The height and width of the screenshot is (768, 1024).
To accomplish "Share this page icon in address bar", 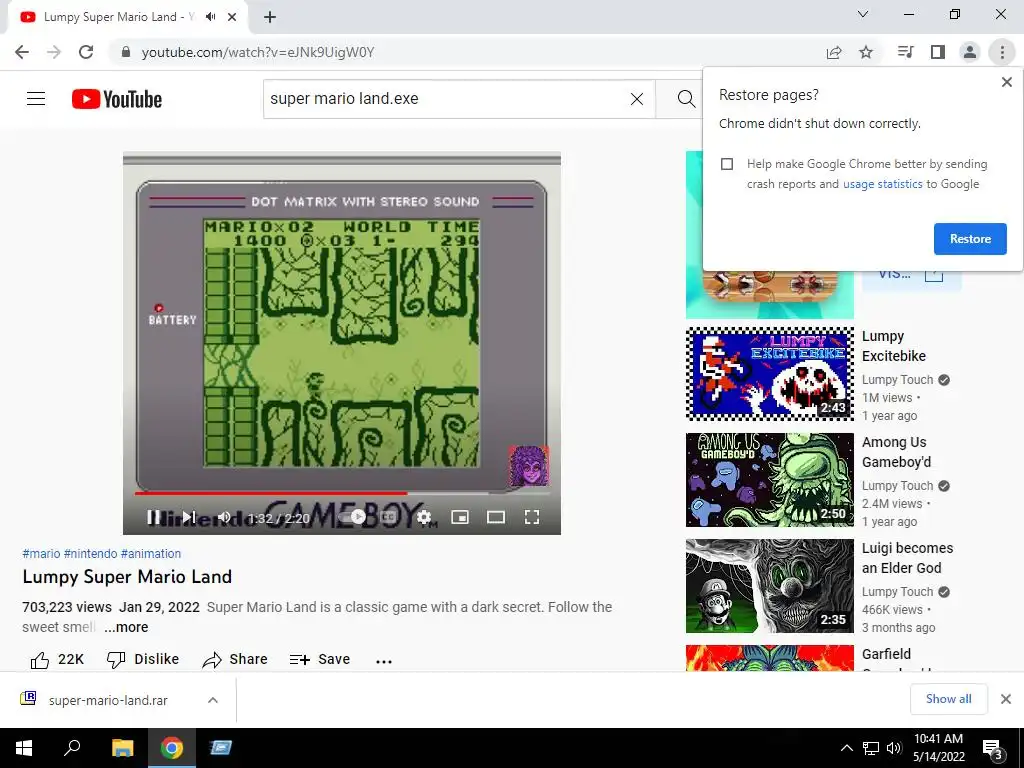I will coord(834,52).
